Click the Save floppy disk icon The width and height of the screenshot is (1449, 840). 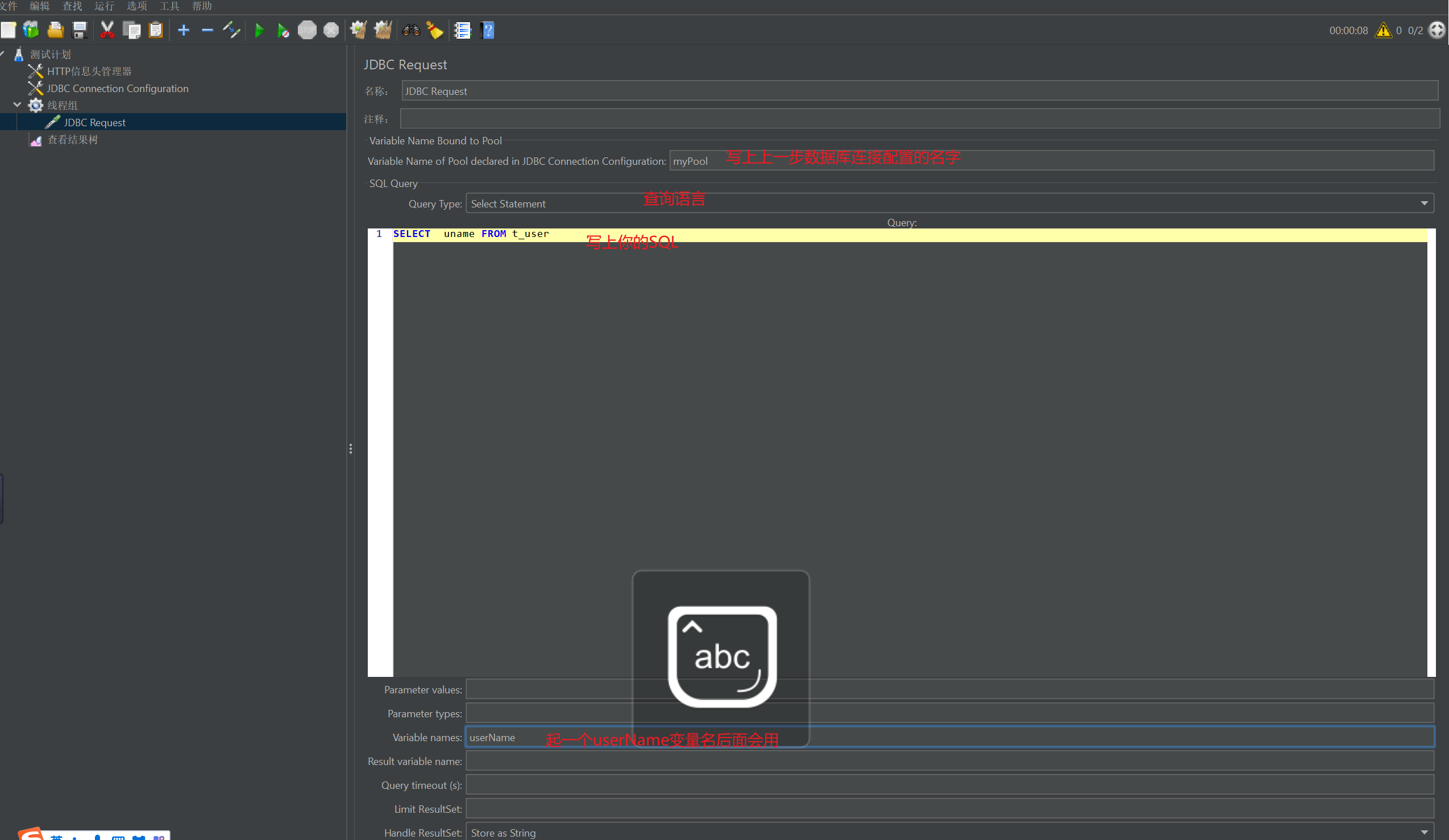click(x=80, y=30)
